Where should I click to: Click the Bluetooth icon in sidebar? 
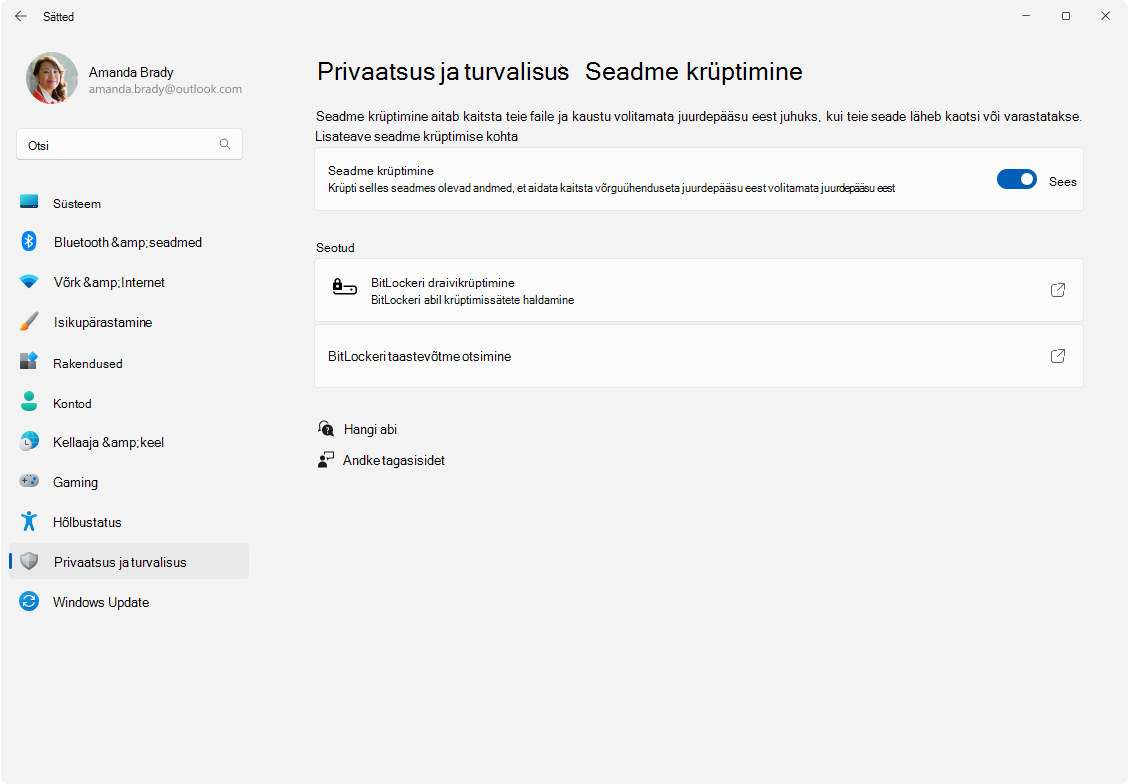(x=29, y=242)
